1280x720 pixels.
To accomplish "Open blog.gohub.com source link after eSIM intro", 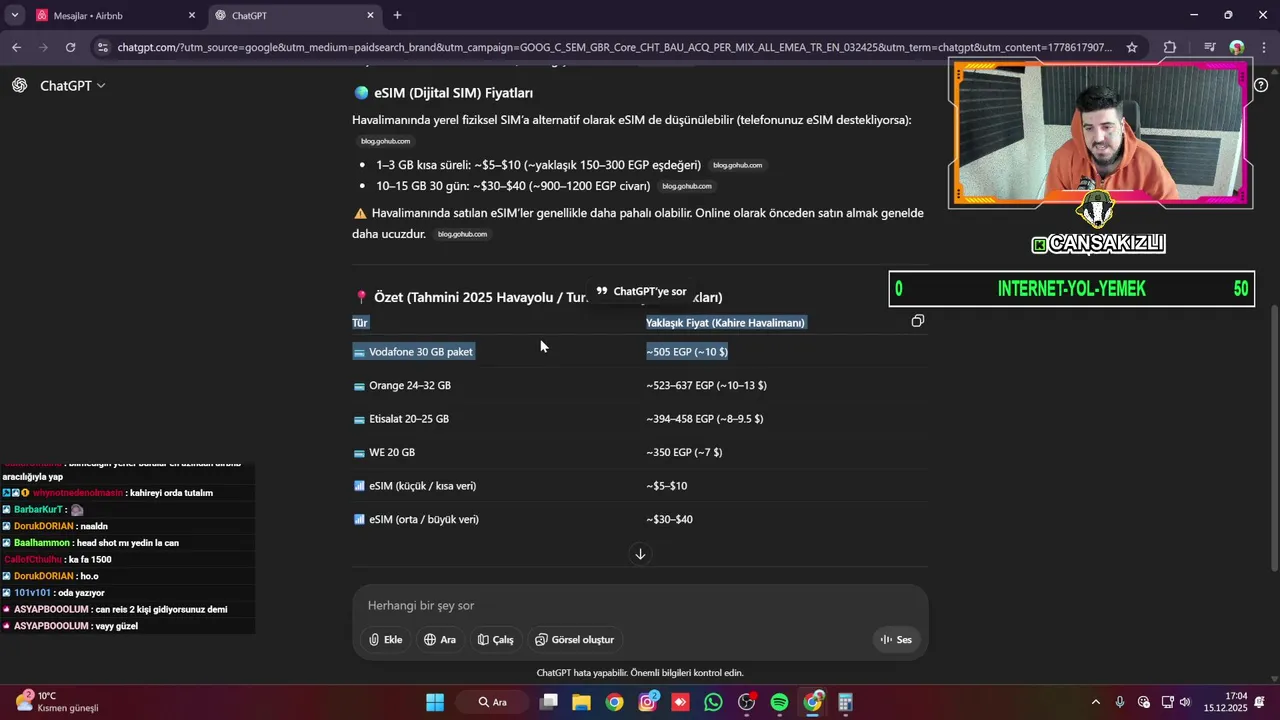I will [386, 142].
